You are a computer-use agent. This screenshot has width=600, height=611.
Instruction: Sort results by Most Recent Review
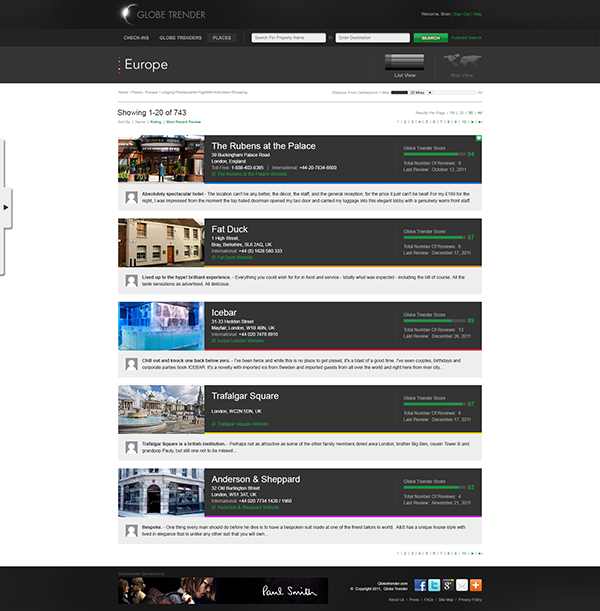pyautogui.click(x=182, y=121)
